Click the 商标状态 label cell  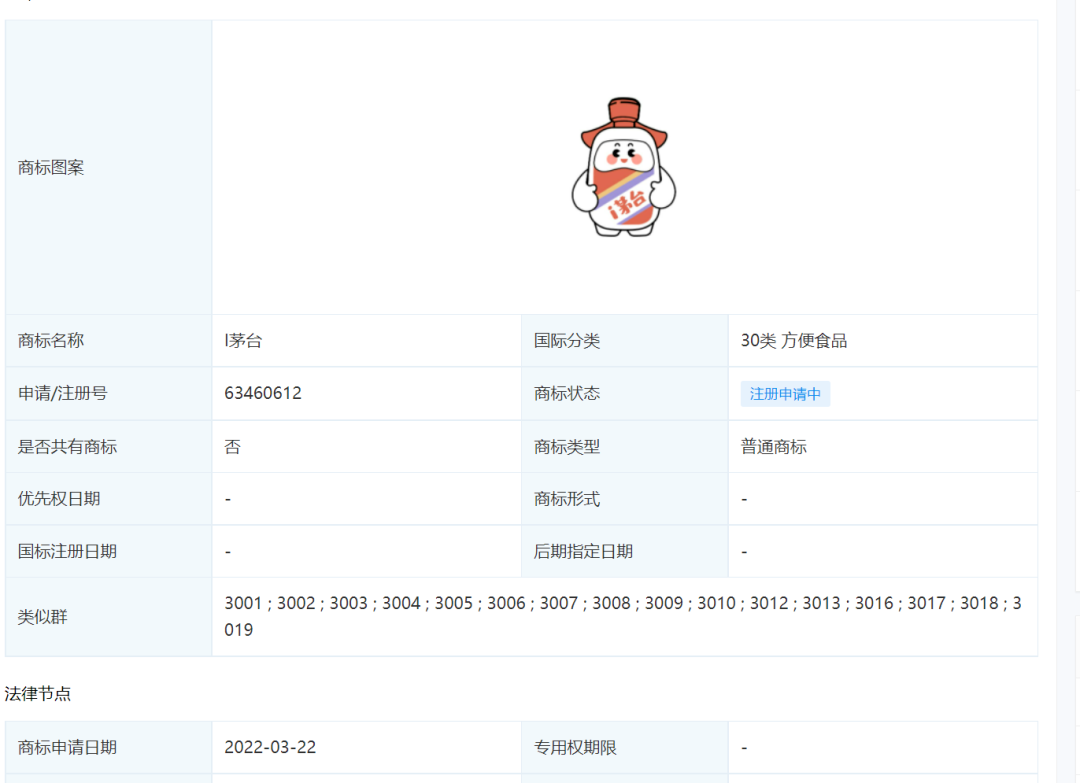[x=625, y=393]
